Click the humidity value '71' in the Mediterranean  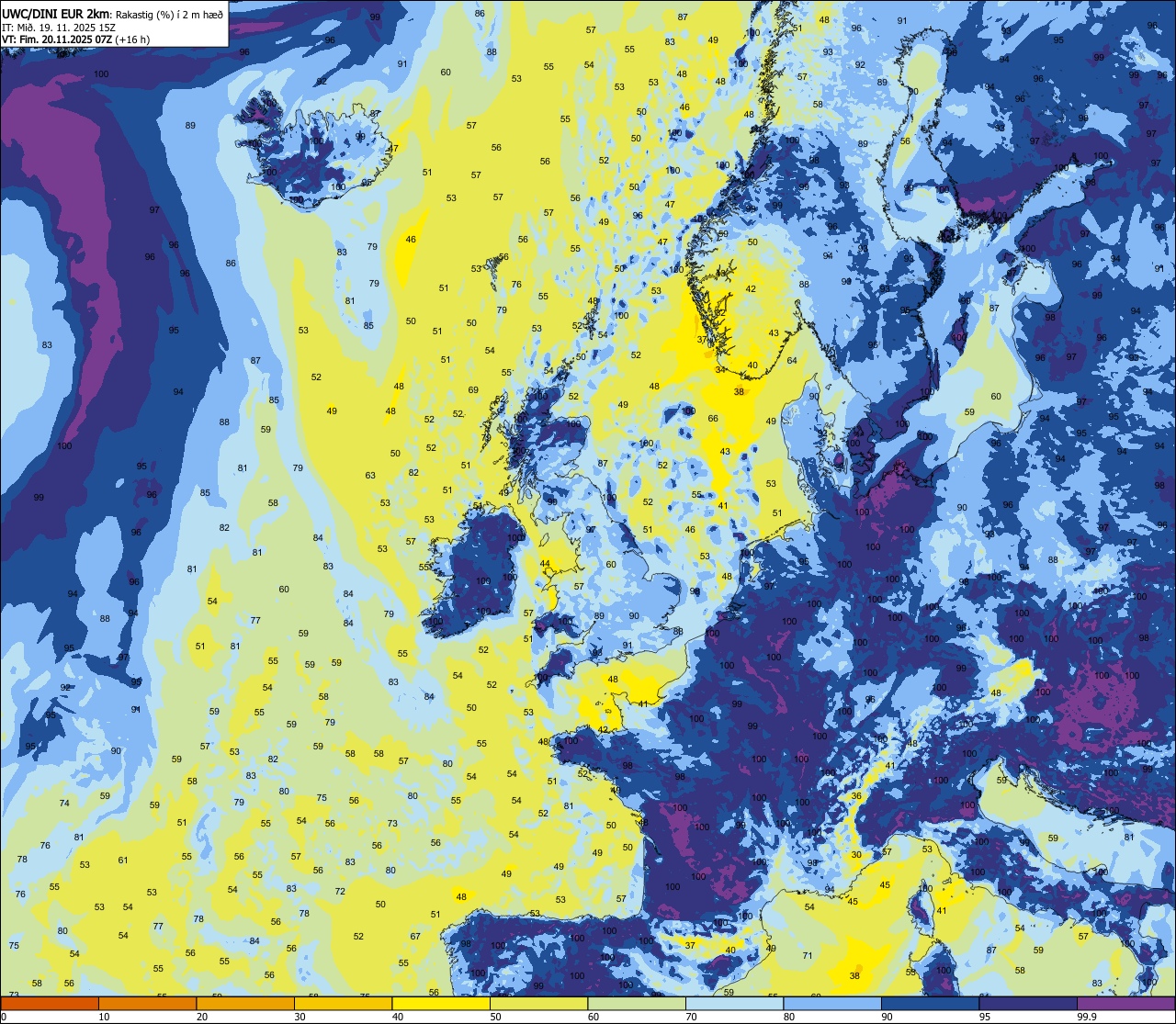click(808, 956)
